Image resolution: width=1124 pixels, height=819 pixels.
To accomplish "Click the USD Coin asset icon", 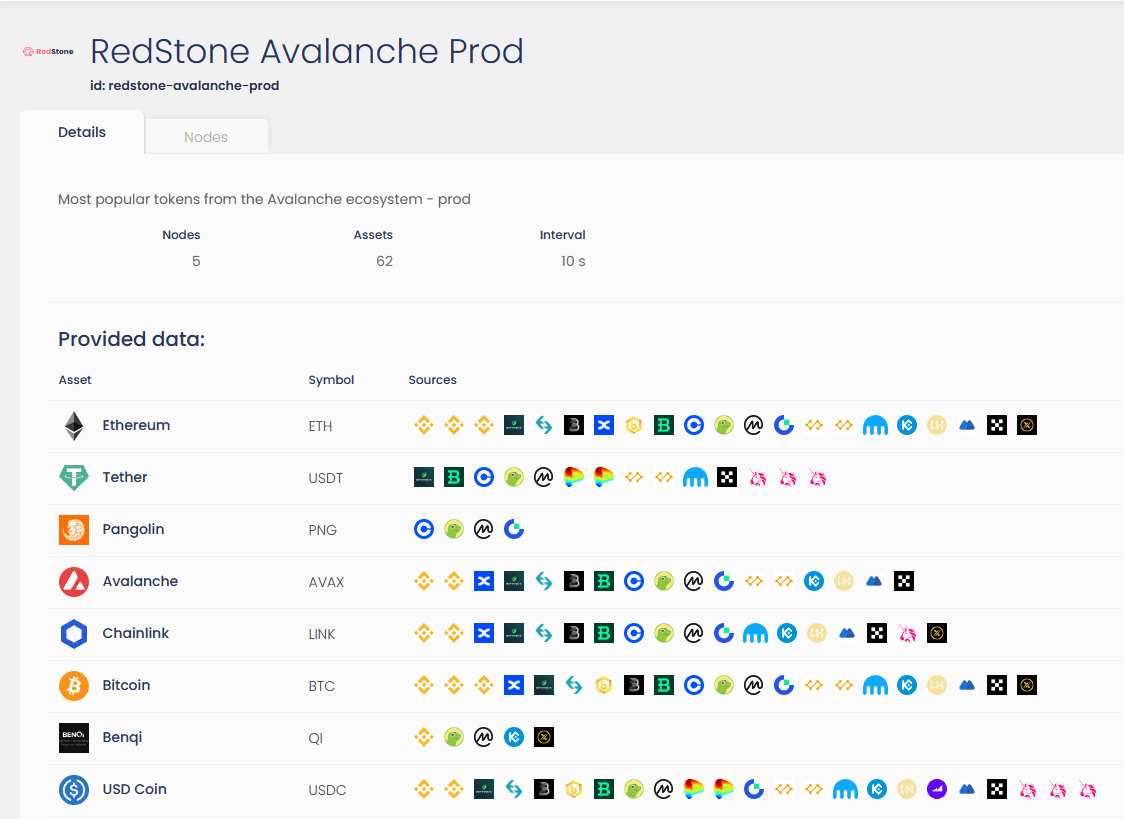I will point(74,790).
